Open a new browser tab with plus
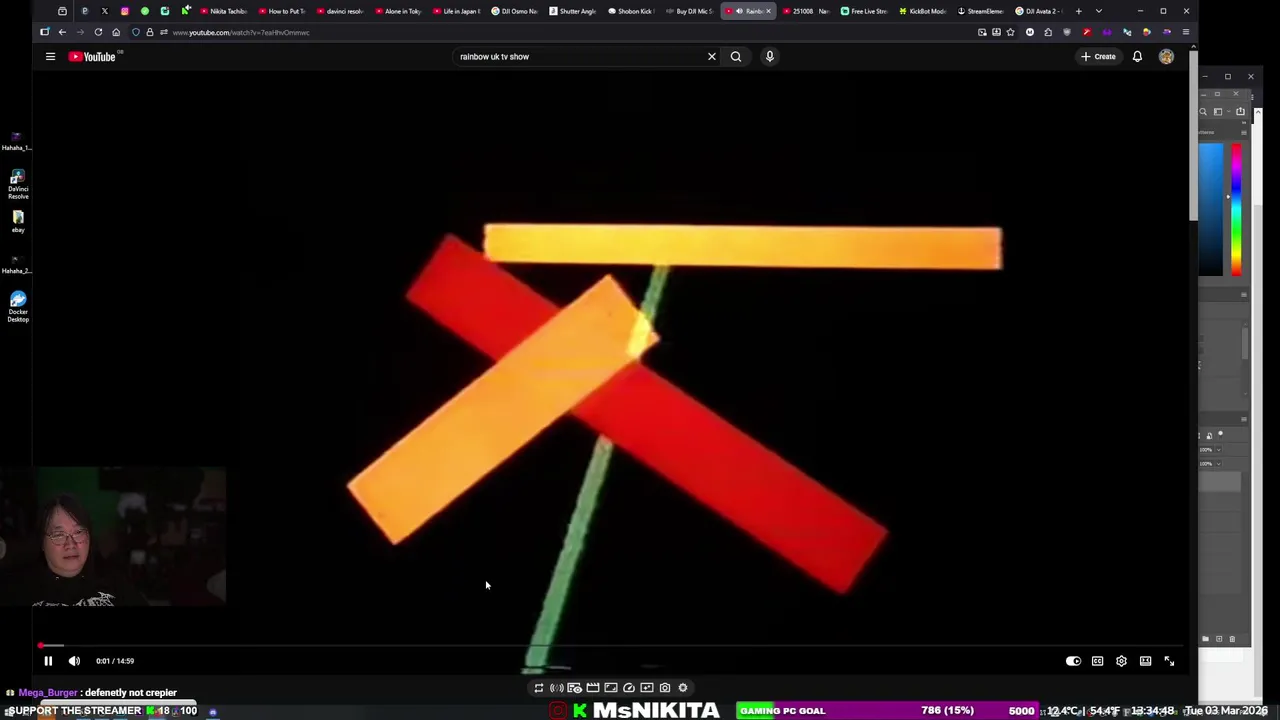 [x=1078, y=11]
